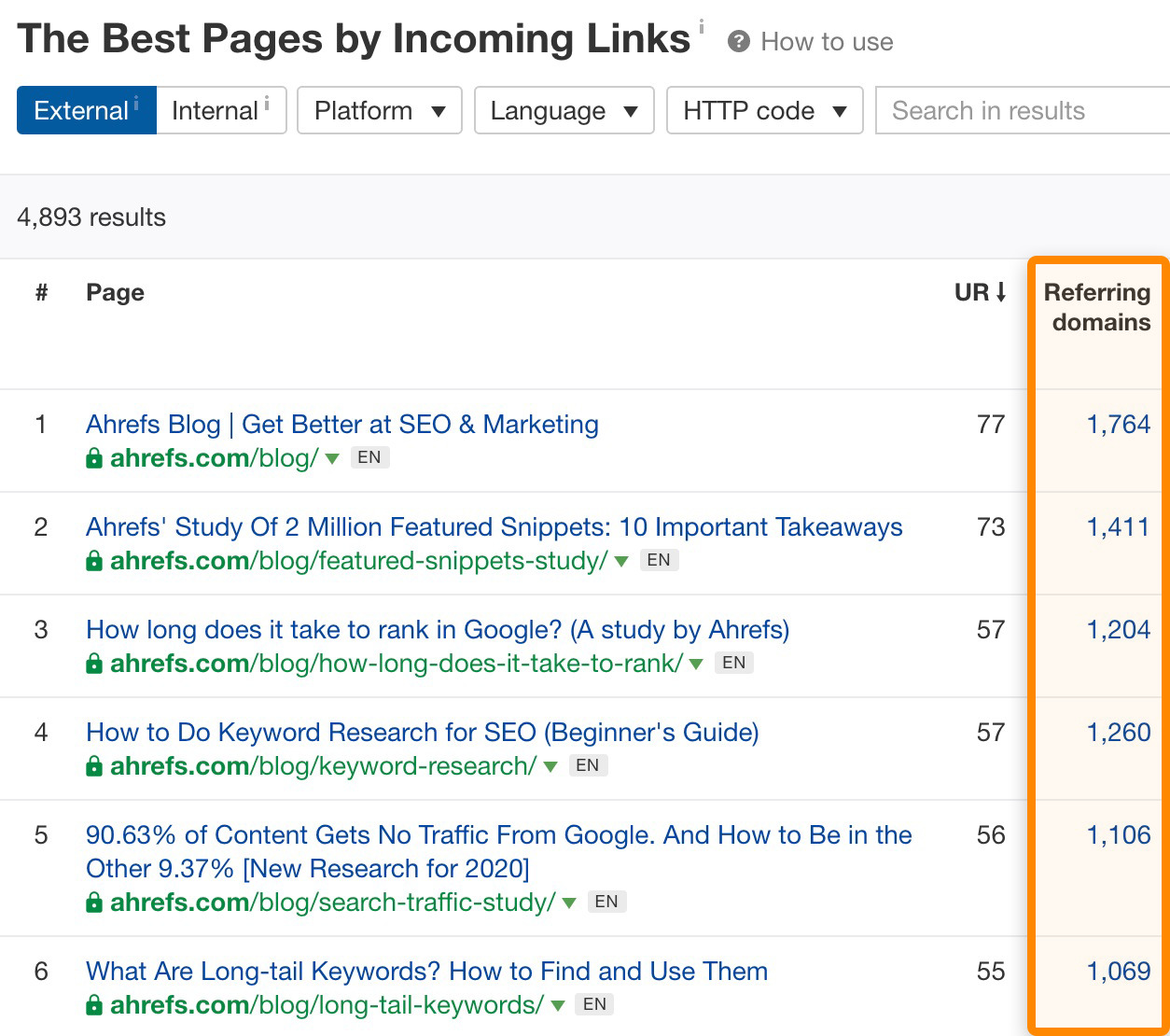Click lock icon on featured-snippets-study URL
The height and width of the screenshot is (1036, 1170).
pos(94,561)
